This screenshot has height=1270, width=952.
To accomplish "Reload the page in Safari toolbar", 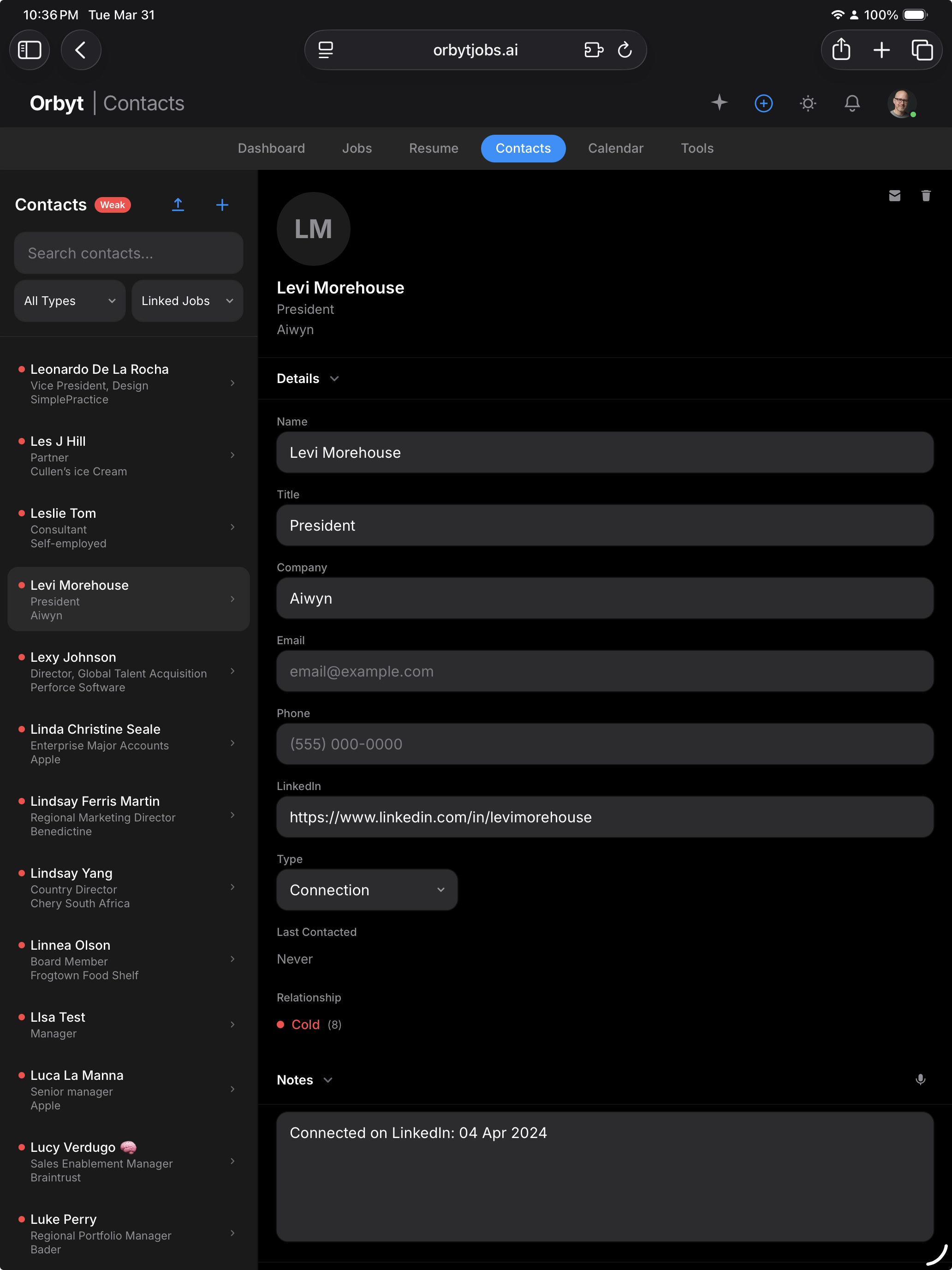I will [625, 50].
